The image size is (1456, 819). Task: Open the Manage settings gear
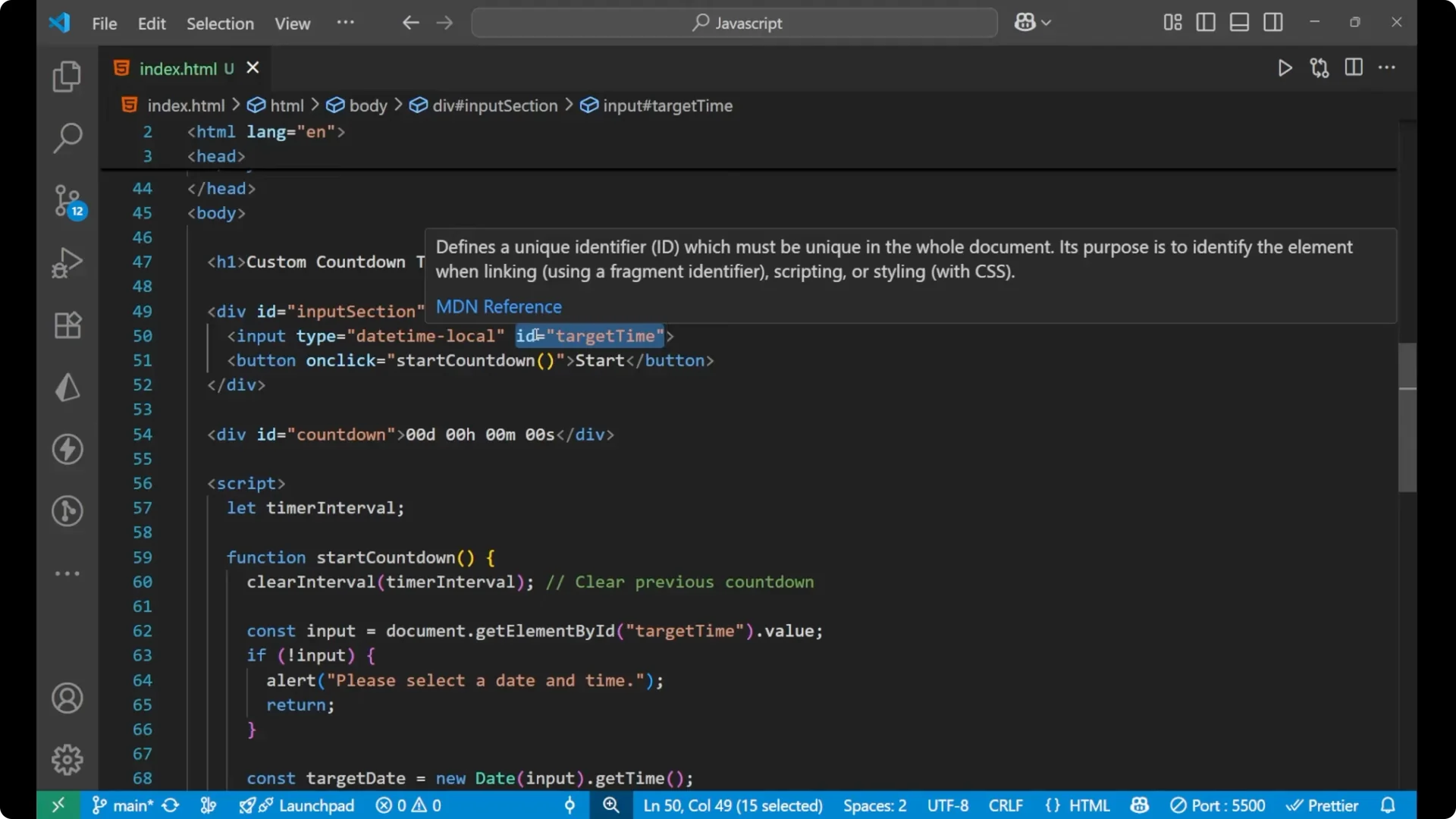(x=67, y=759)
